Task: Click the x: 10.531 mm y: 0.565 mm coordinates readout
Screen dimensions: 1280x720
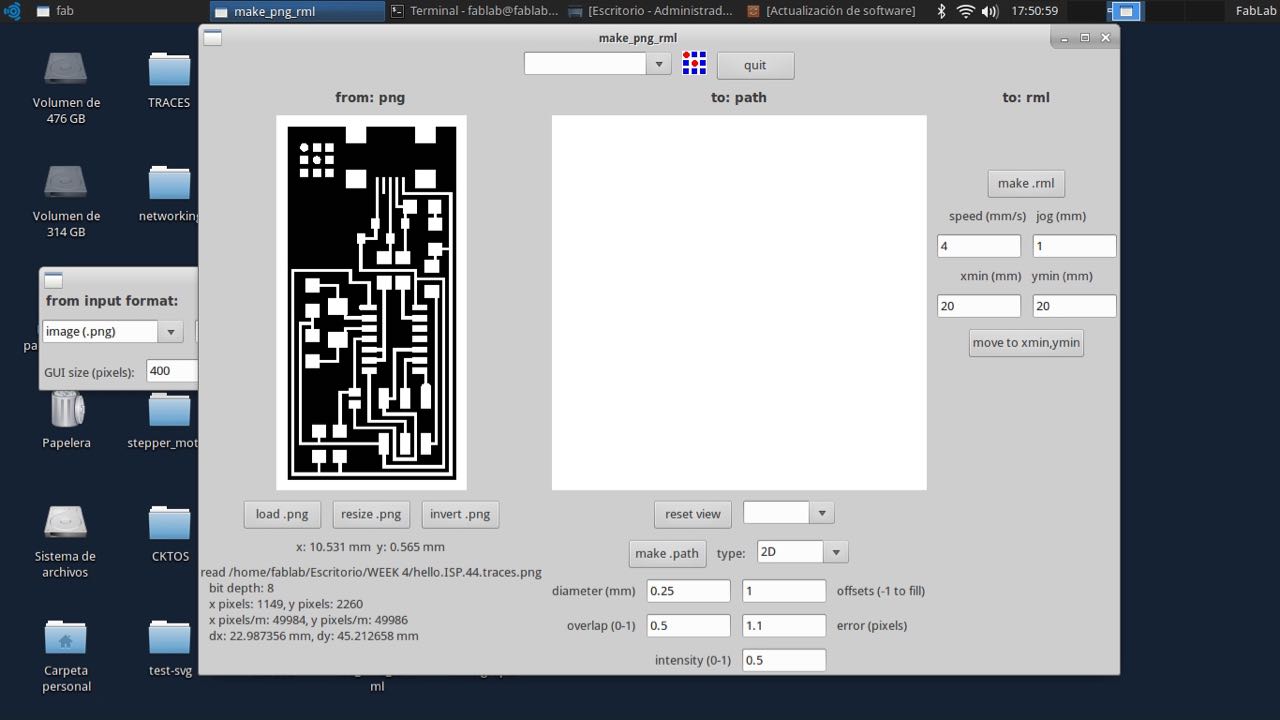Action: [371, 547]
